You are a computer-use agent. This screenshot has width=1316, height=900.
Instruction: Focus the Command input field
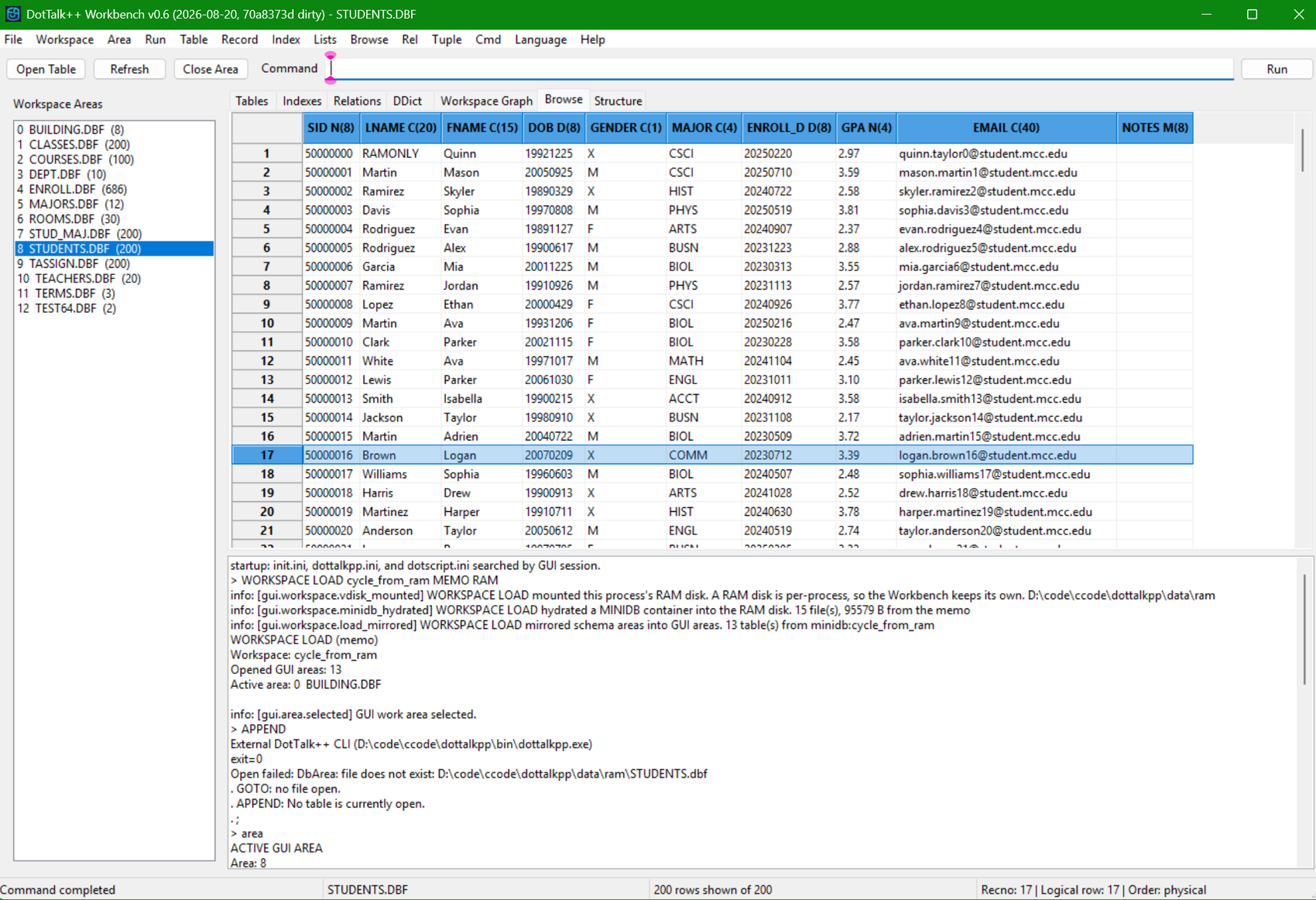click(780, 69)
